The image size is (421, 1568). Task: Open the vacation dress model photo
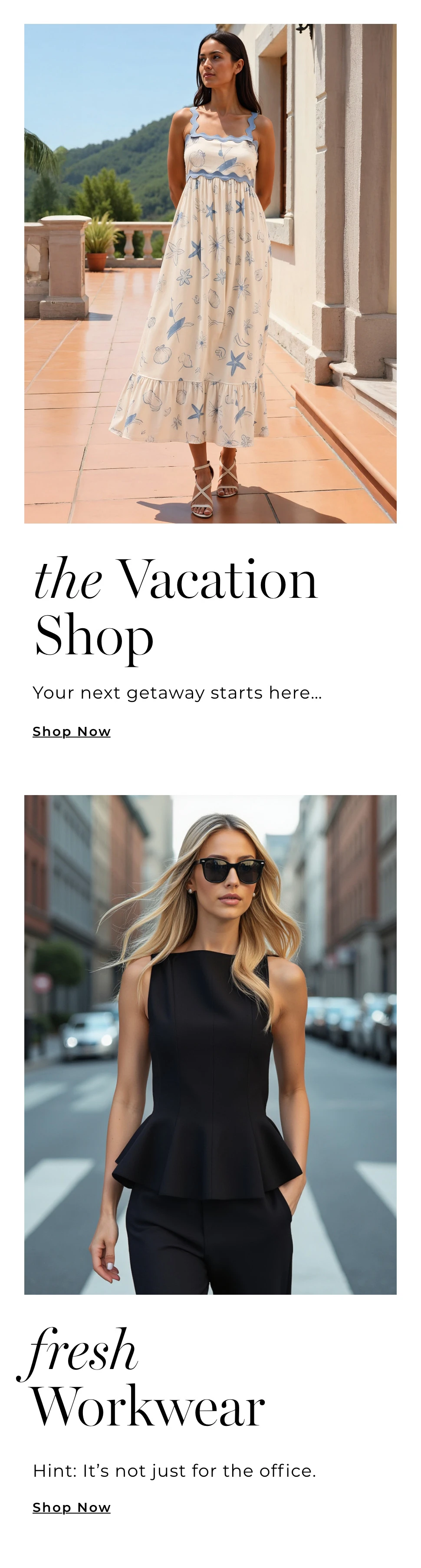(210, 273)
